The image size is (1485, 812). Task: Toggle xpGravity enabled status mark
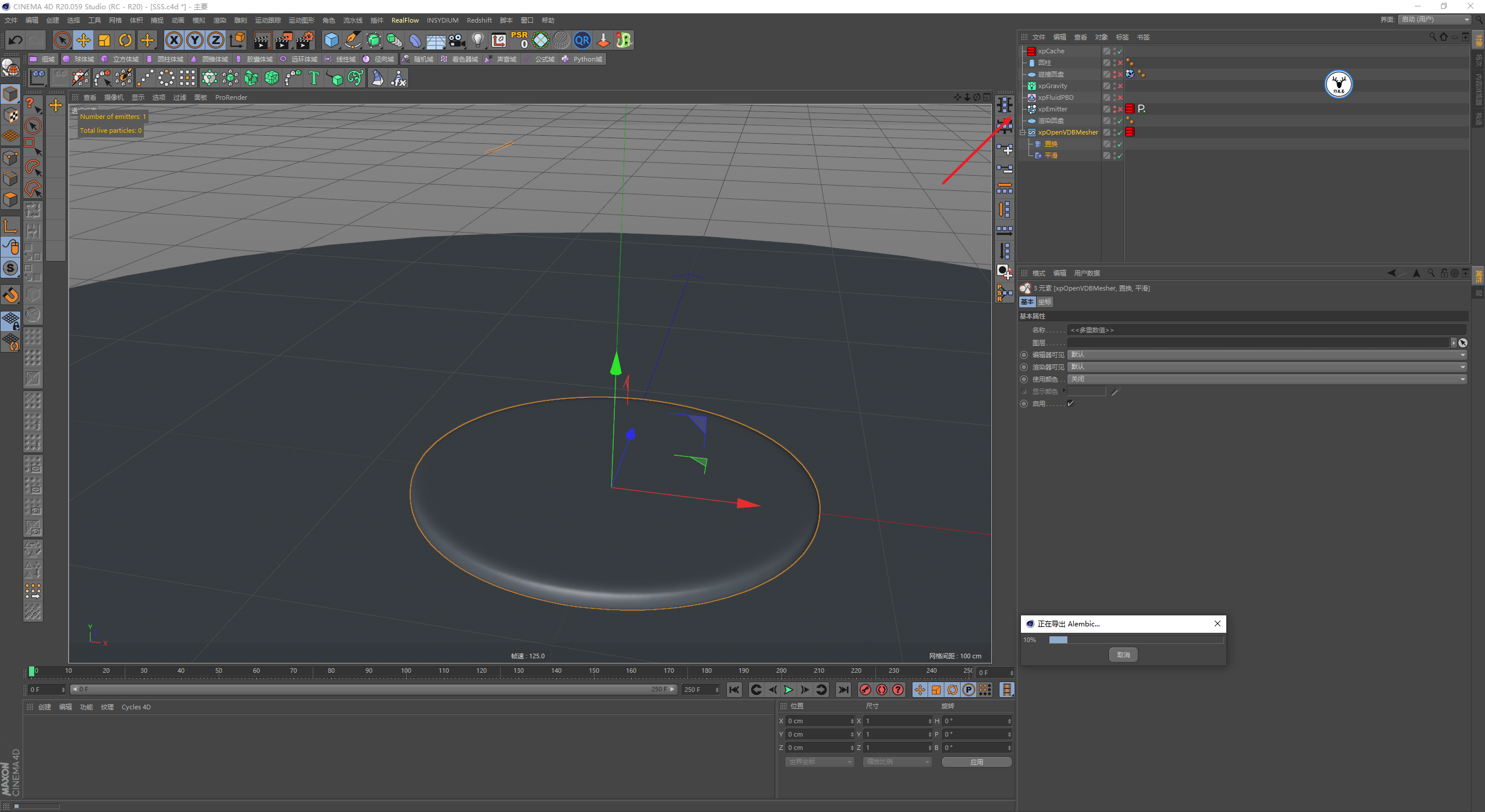click(1120, 86)
